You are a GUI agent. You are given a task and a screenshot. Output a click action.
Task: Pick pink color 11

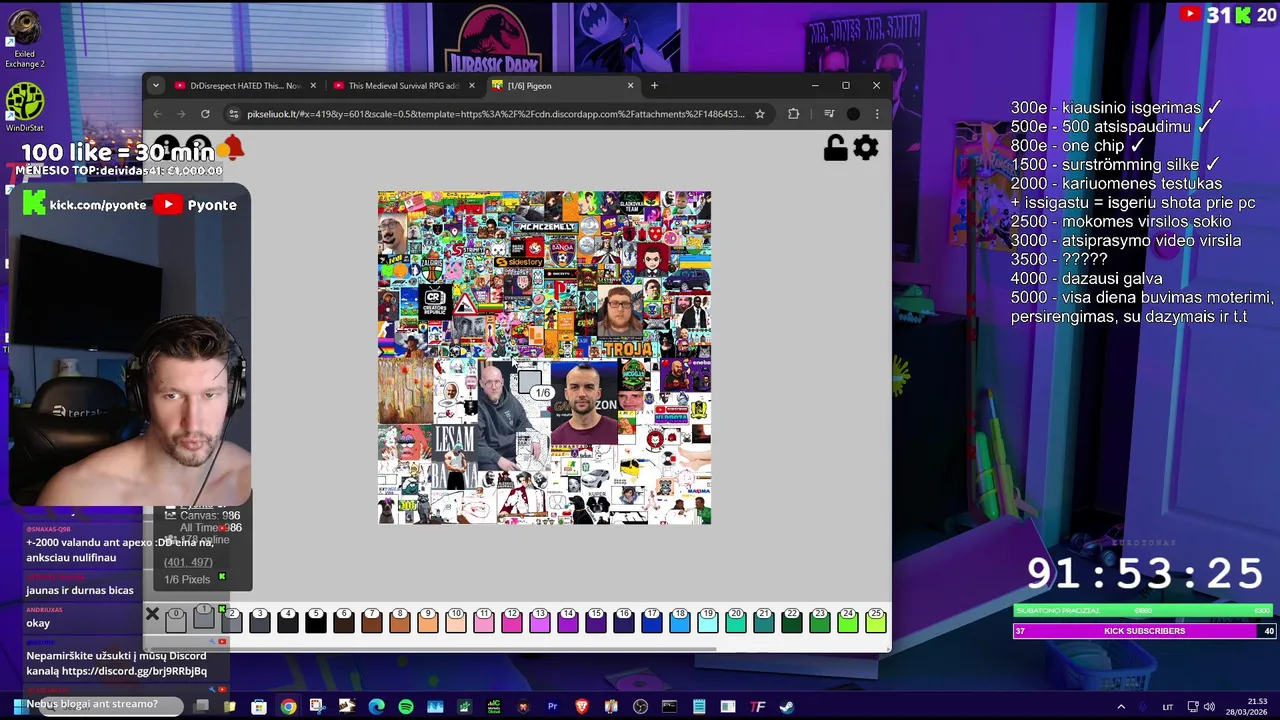tap(483, 620)
